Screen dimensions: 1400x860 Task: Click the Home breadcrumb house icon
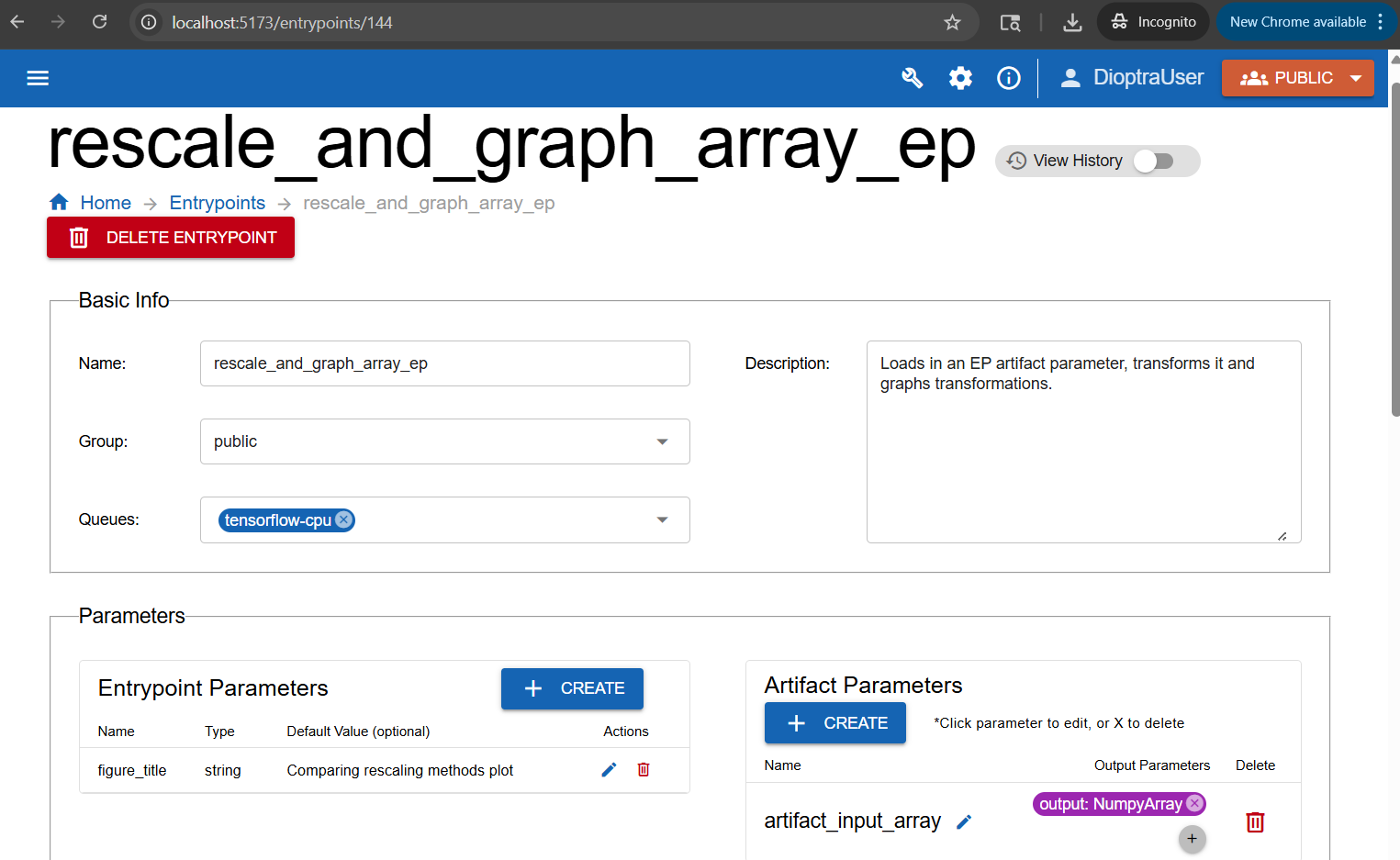pos(58,201)
